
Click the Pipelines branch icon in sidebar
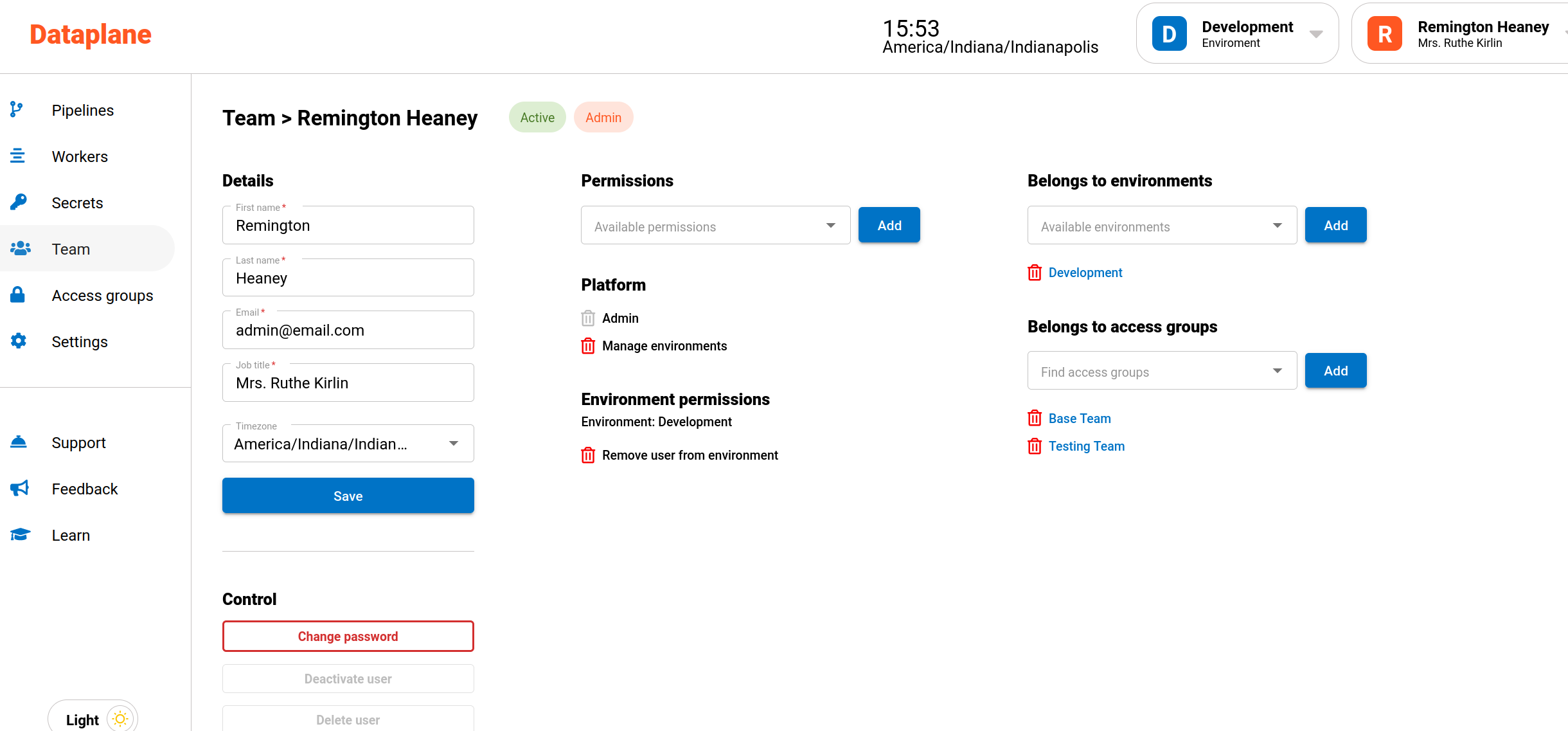[17, 110]
